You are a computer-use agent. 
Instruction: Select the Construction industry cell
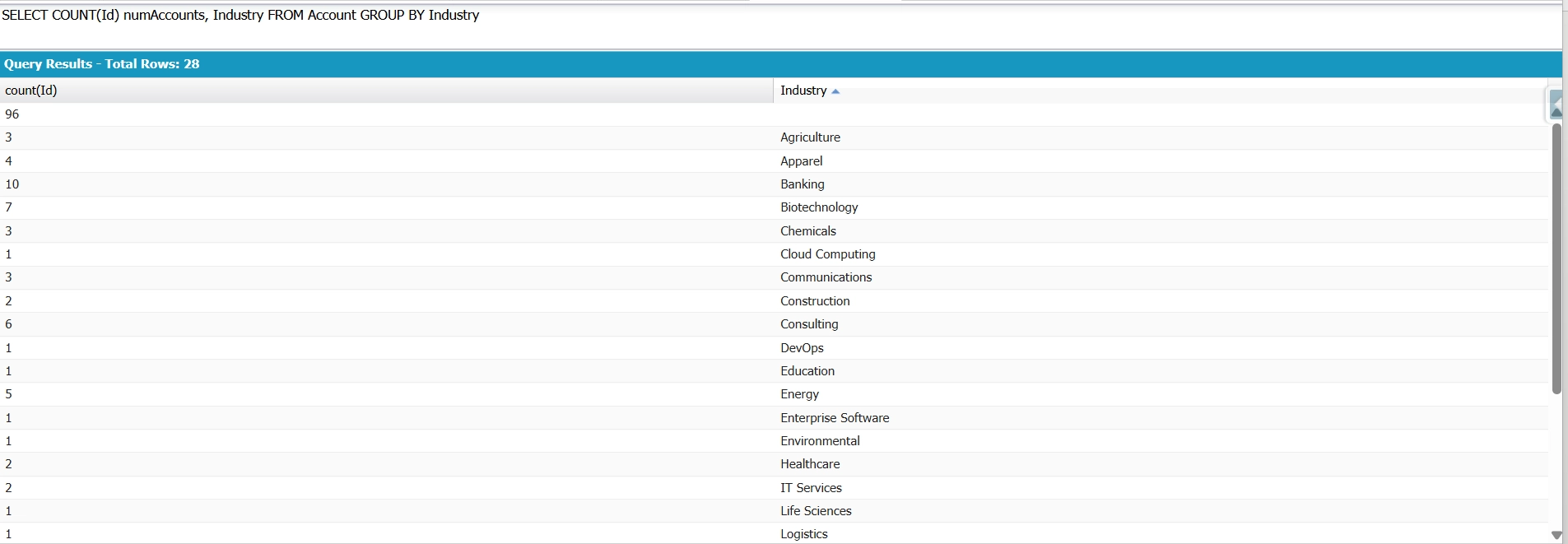coord(815,301)
